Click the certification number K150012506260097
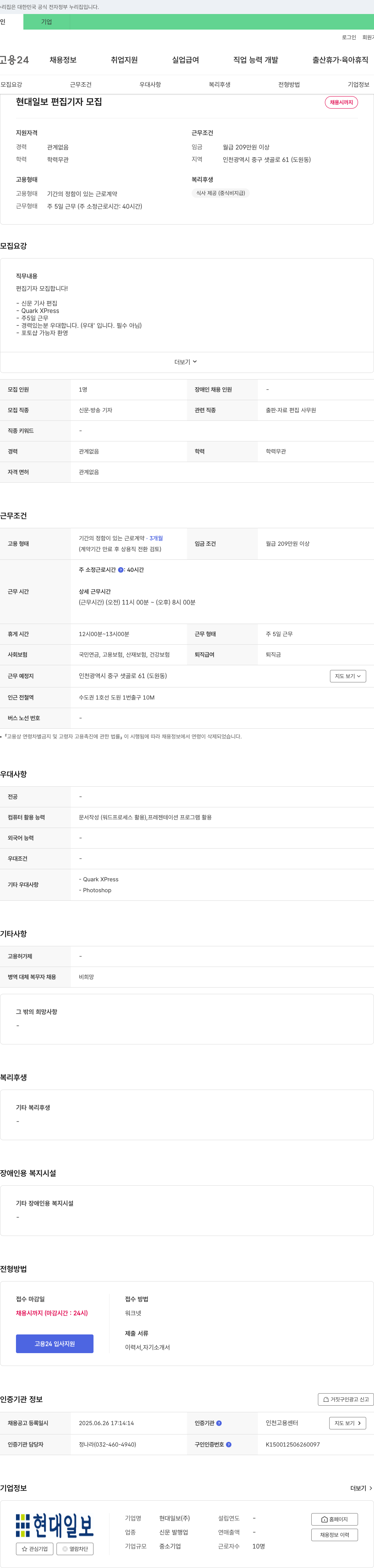Viewport: 374px width, 1568px height. point(293,1445)
